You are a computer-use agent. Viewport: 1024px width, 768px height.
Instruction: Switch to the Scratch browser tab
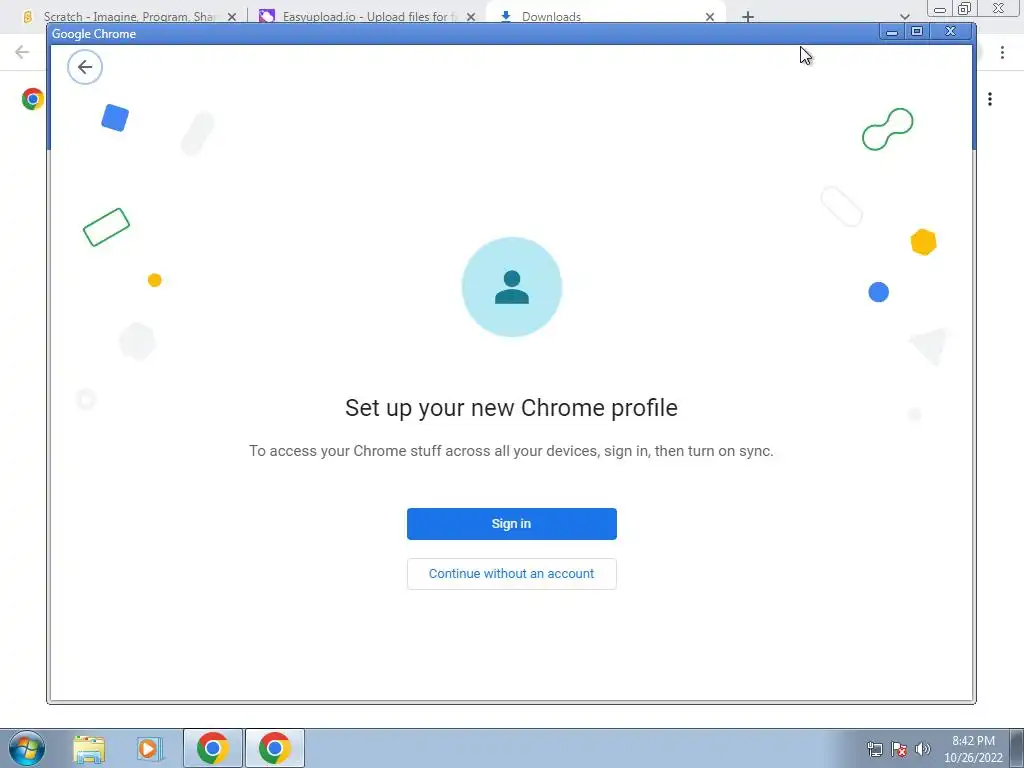tap(129, 17)
